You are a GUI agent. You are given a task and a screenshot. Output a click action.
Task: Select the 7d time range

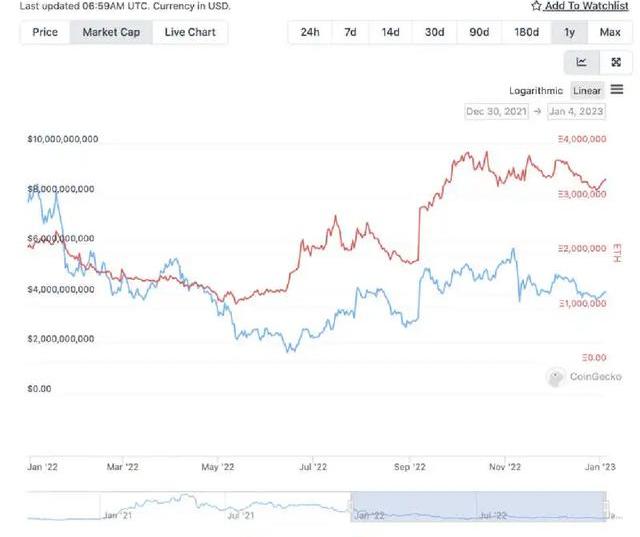(350, 32)
